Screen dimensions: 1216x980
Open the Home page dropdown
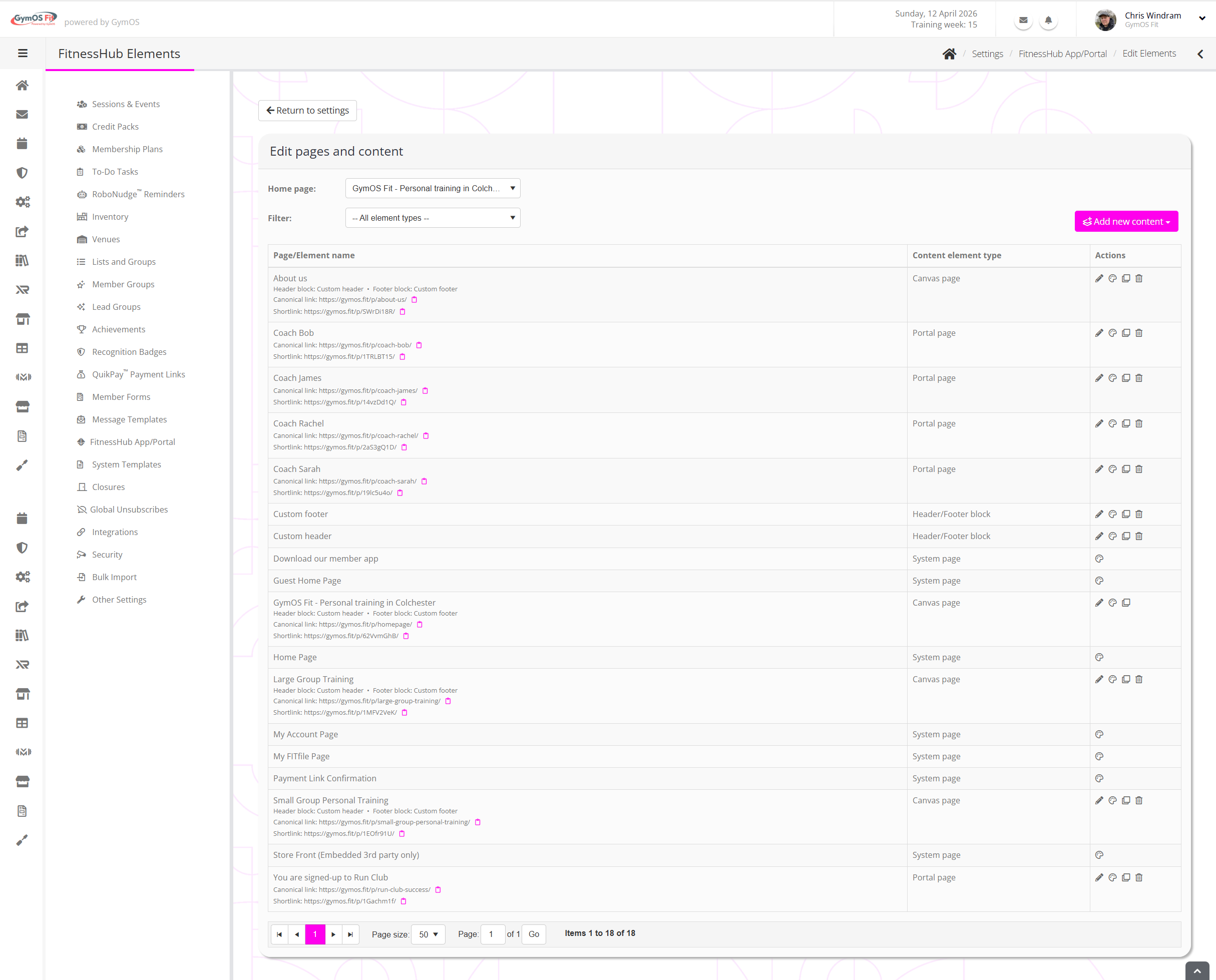tap(433, 189)
